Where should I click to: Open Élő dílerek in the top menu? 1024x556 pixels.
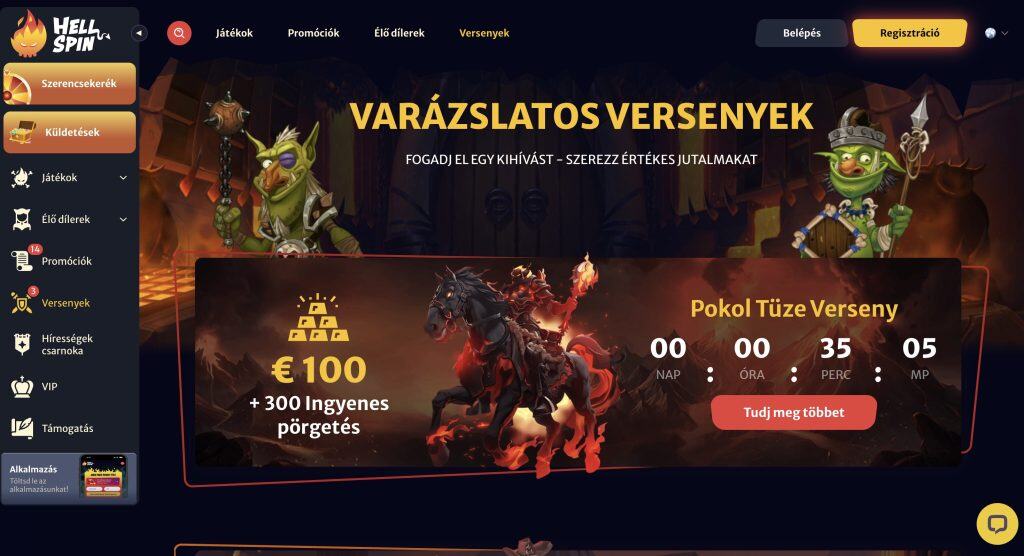[399, 33]
